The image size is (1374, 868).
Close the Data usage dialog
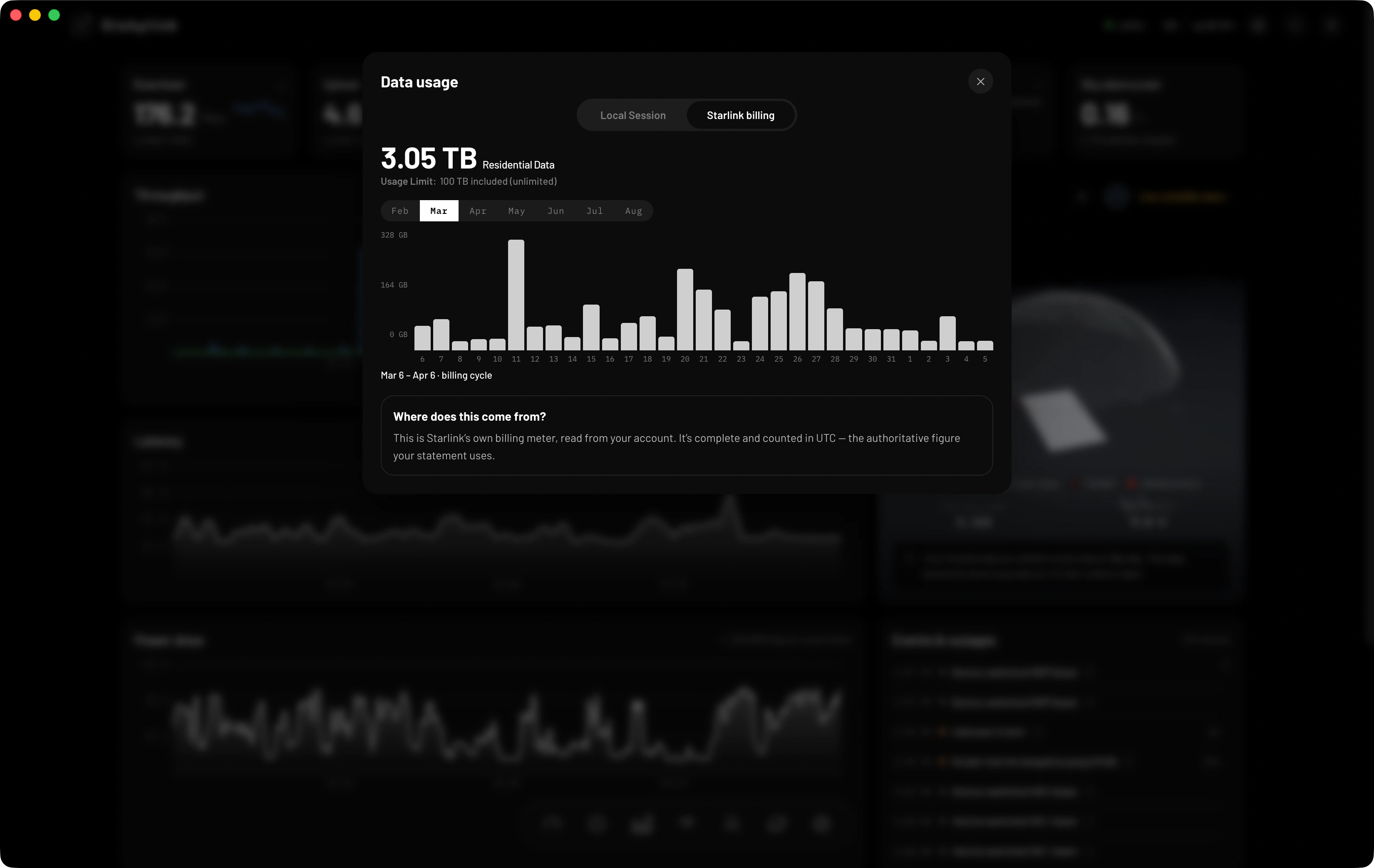[980, 82]
